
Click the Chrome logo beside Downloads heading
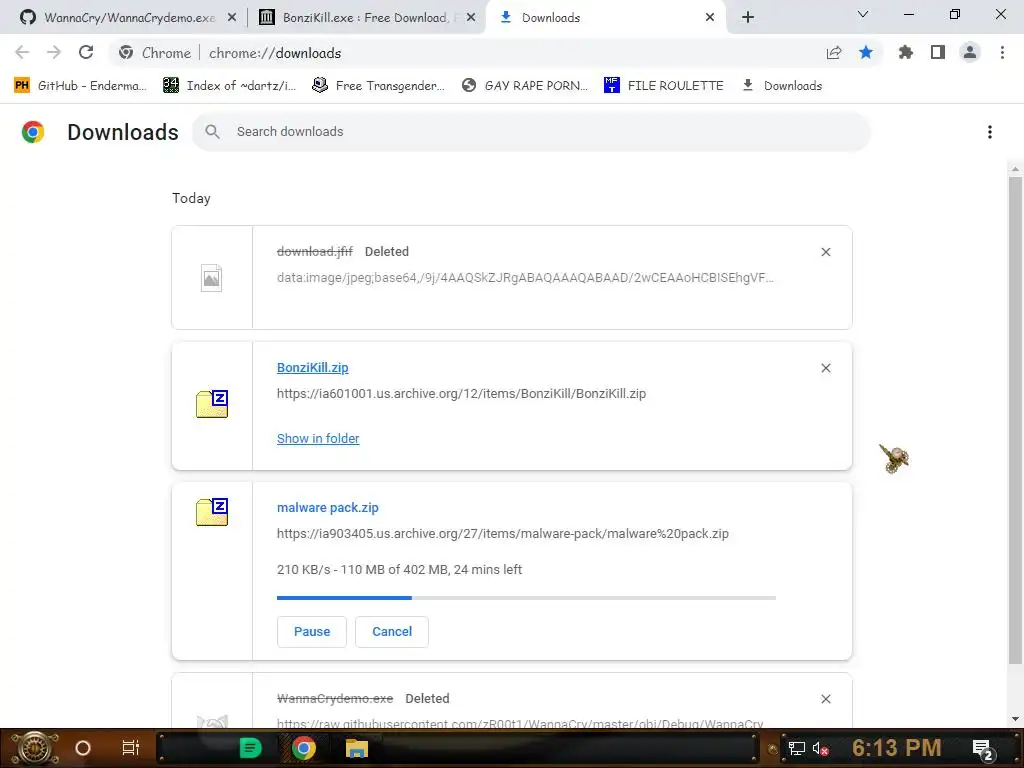pos(33,132)
